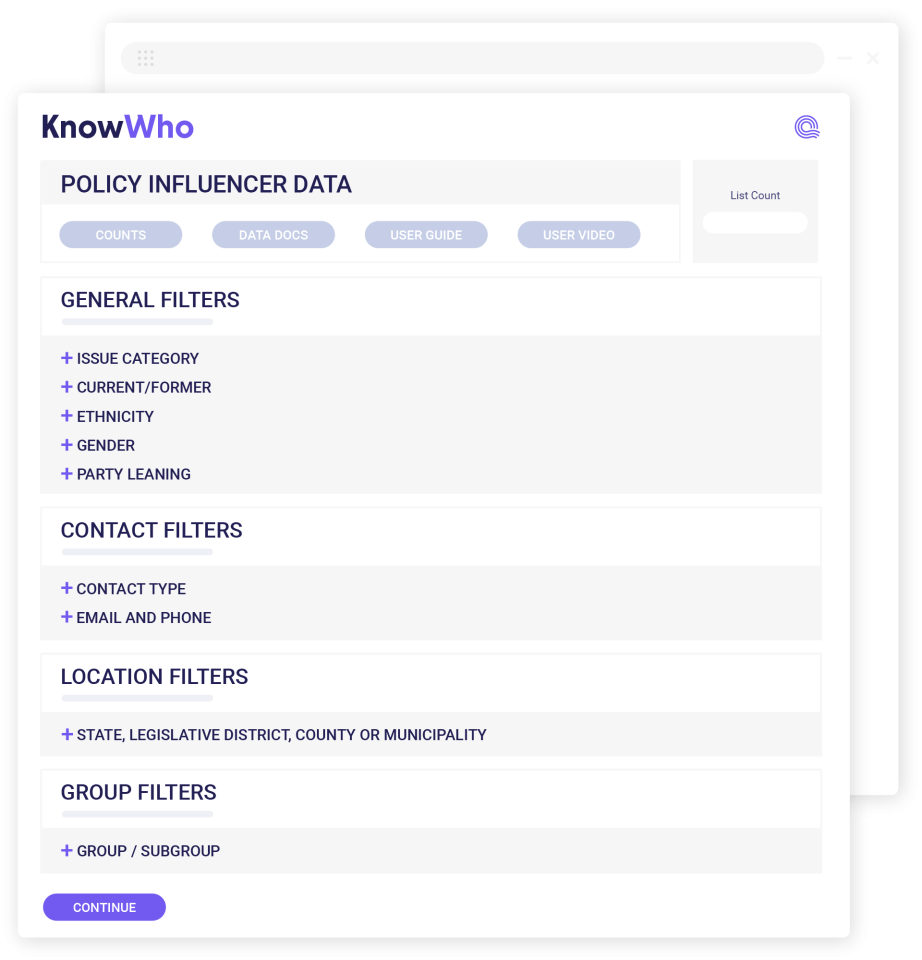Click the back window address bar

click(x=480, y=58)
